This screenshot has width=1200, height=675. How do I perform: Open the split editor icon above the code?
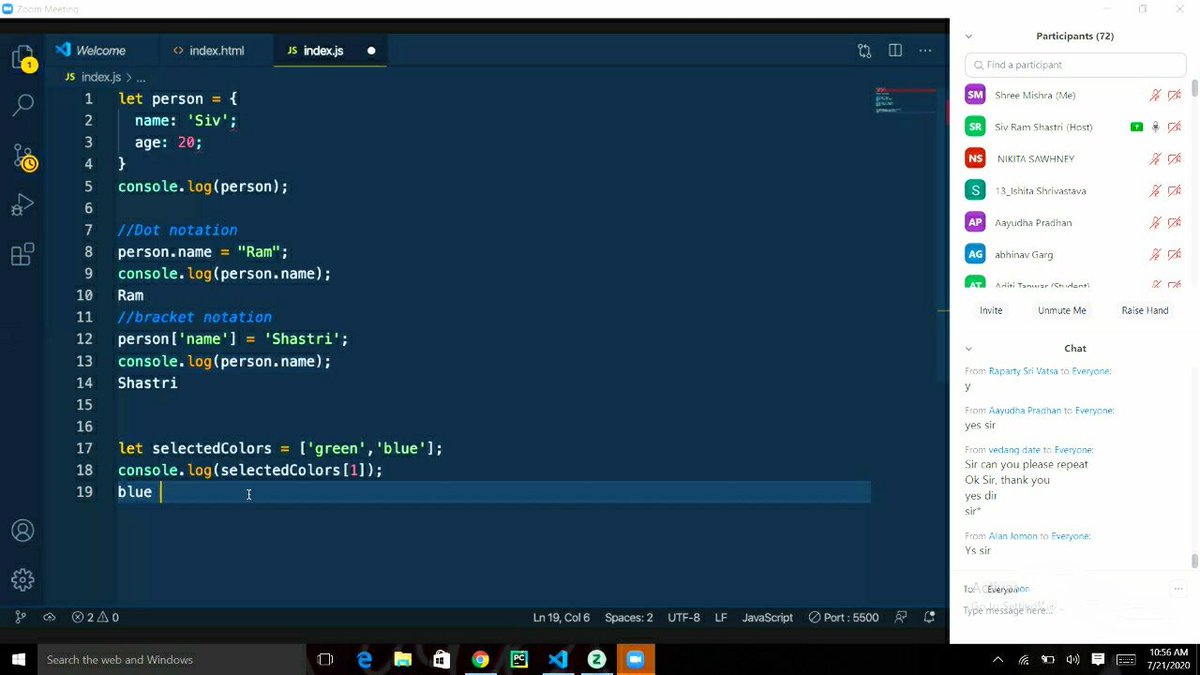pyautogui.click(x=894, y=50)
